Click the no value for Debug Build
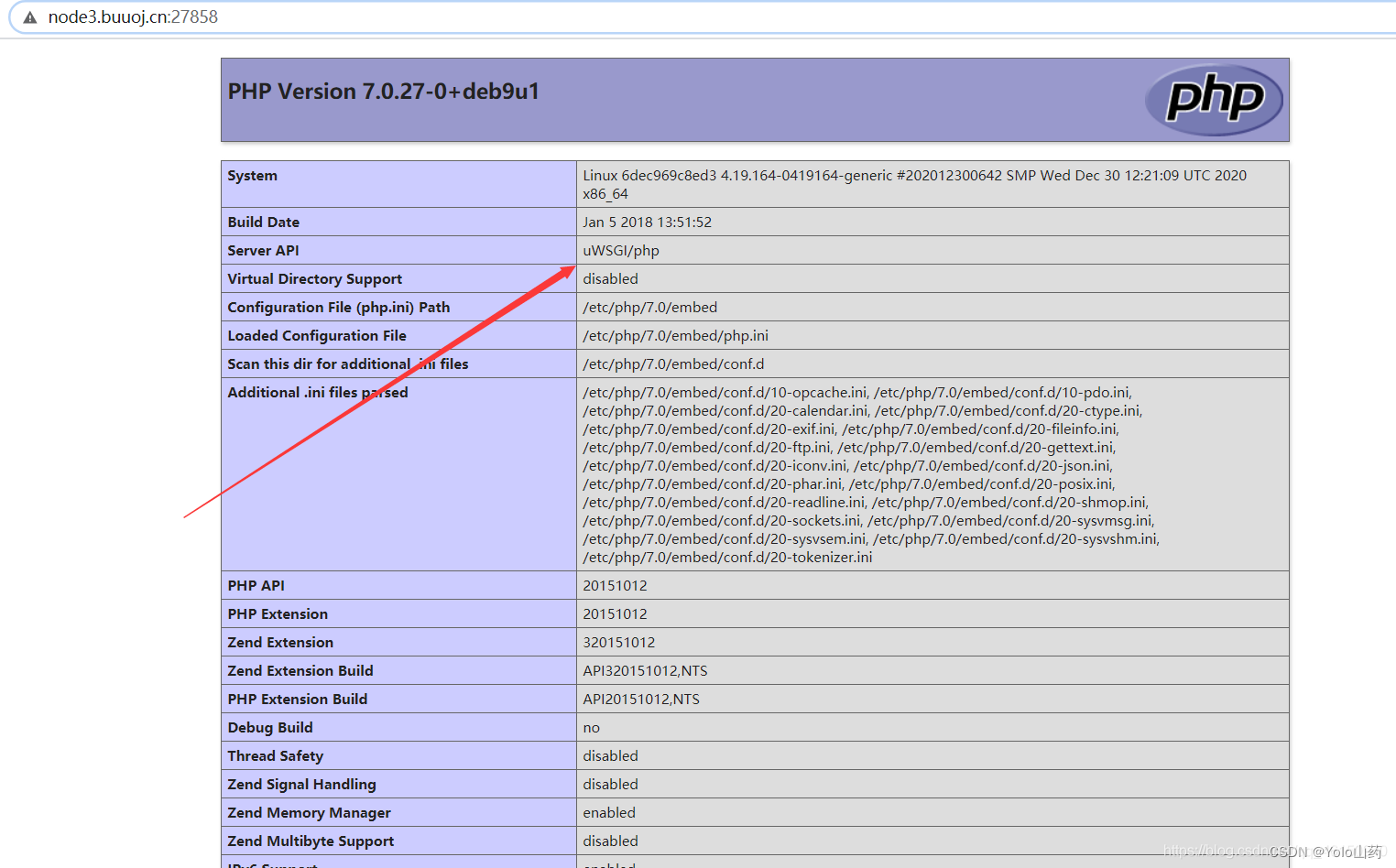Viewport: 1396px width, 868px height. click(592, 728)
